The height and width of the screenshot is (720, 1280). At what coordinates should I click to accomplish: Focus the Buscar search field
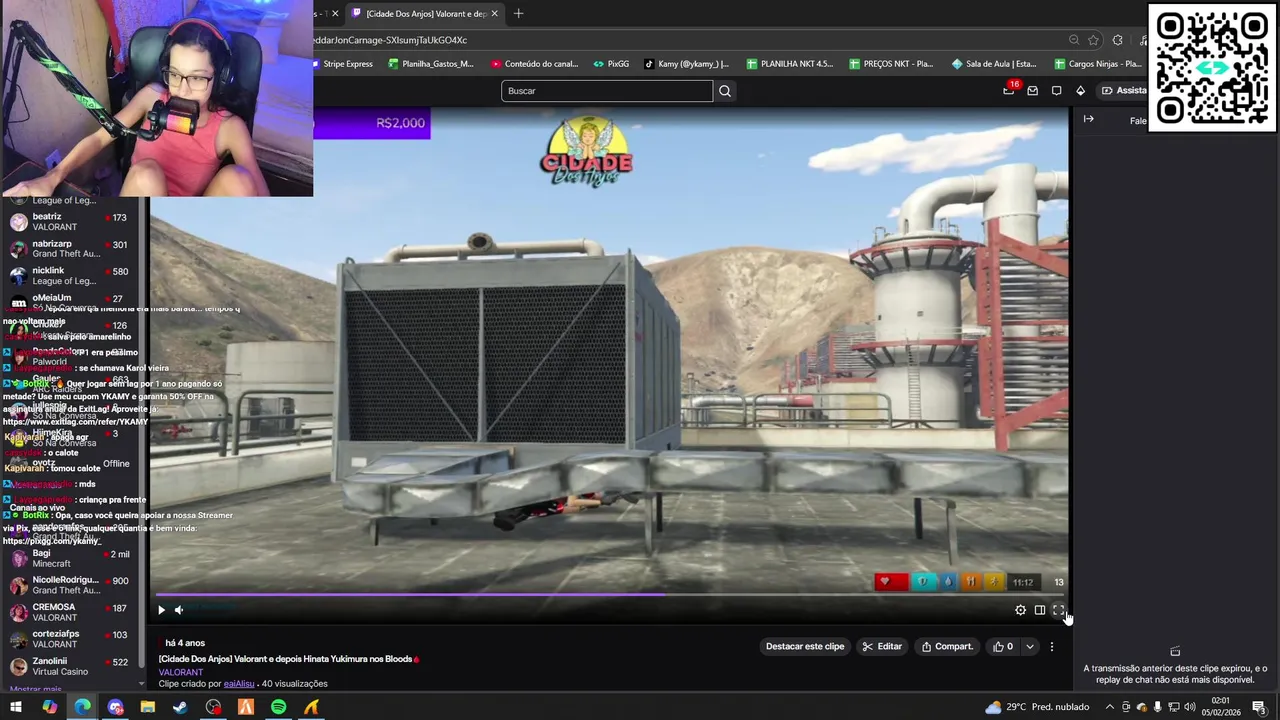click(x=607, y=91)
